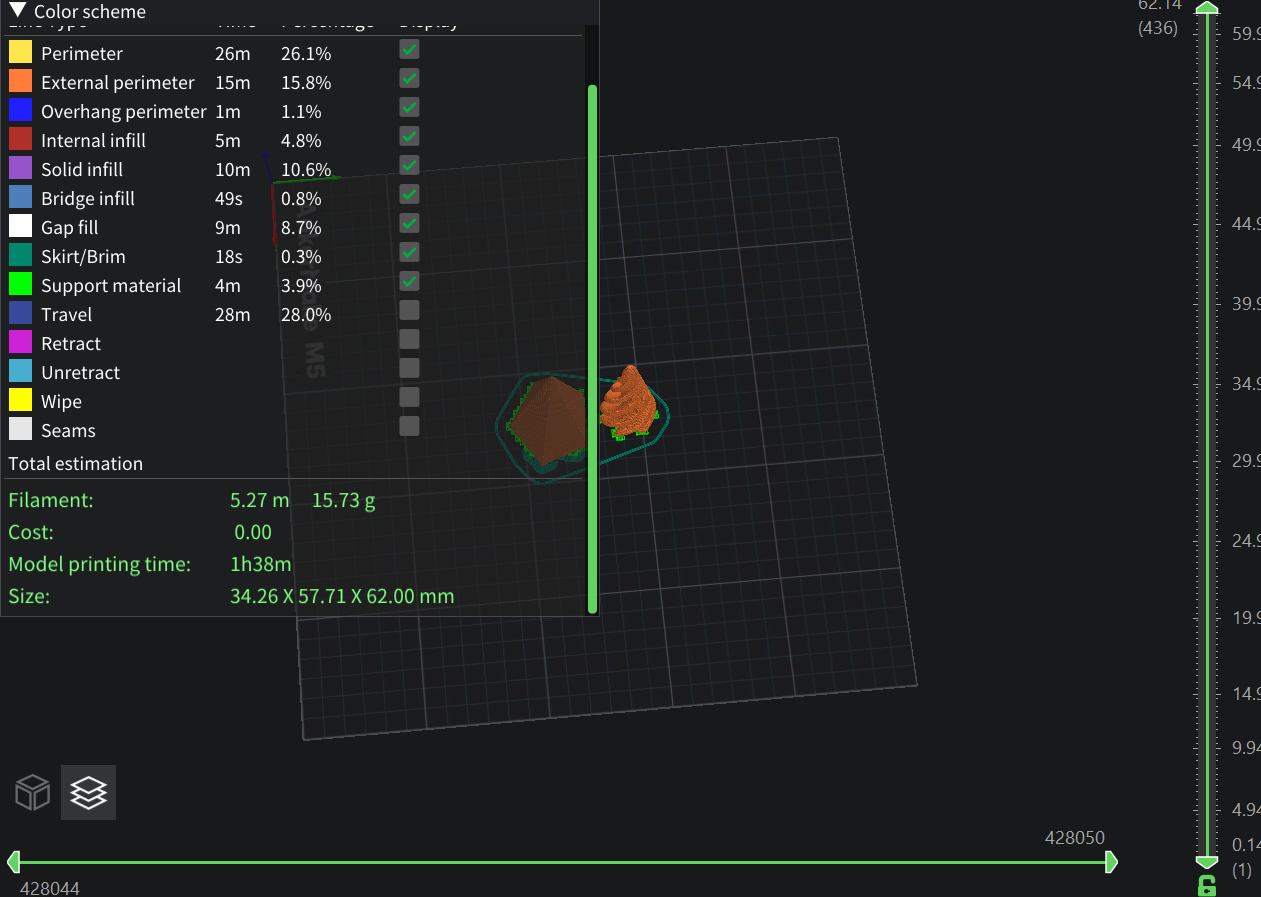Click the legend panel's green scrollbar
Screen dimensions: 1261x897
(592, 349)
